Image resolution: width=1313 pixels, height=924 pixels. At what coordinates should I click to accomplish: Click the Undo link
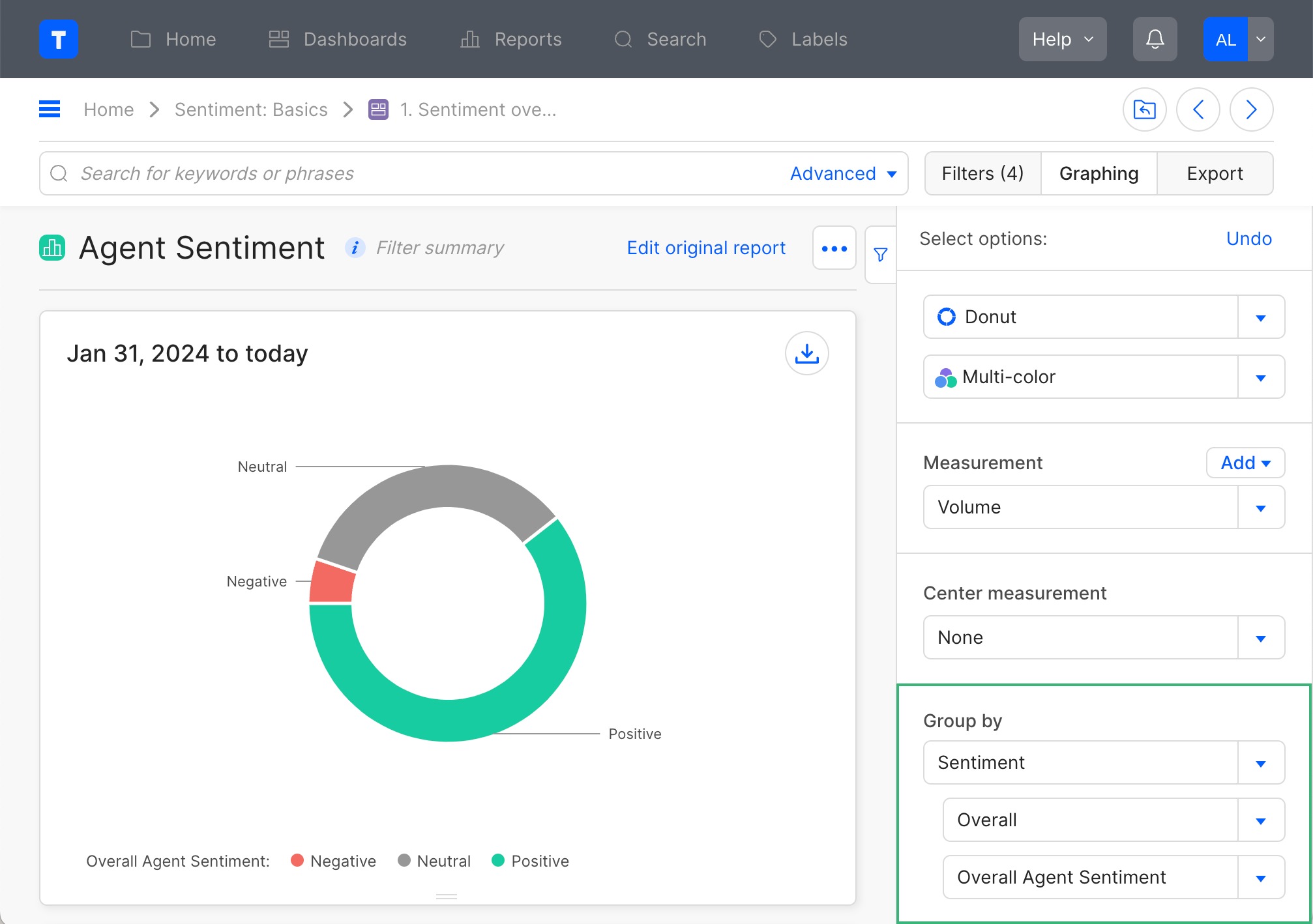click(1248, 239)
